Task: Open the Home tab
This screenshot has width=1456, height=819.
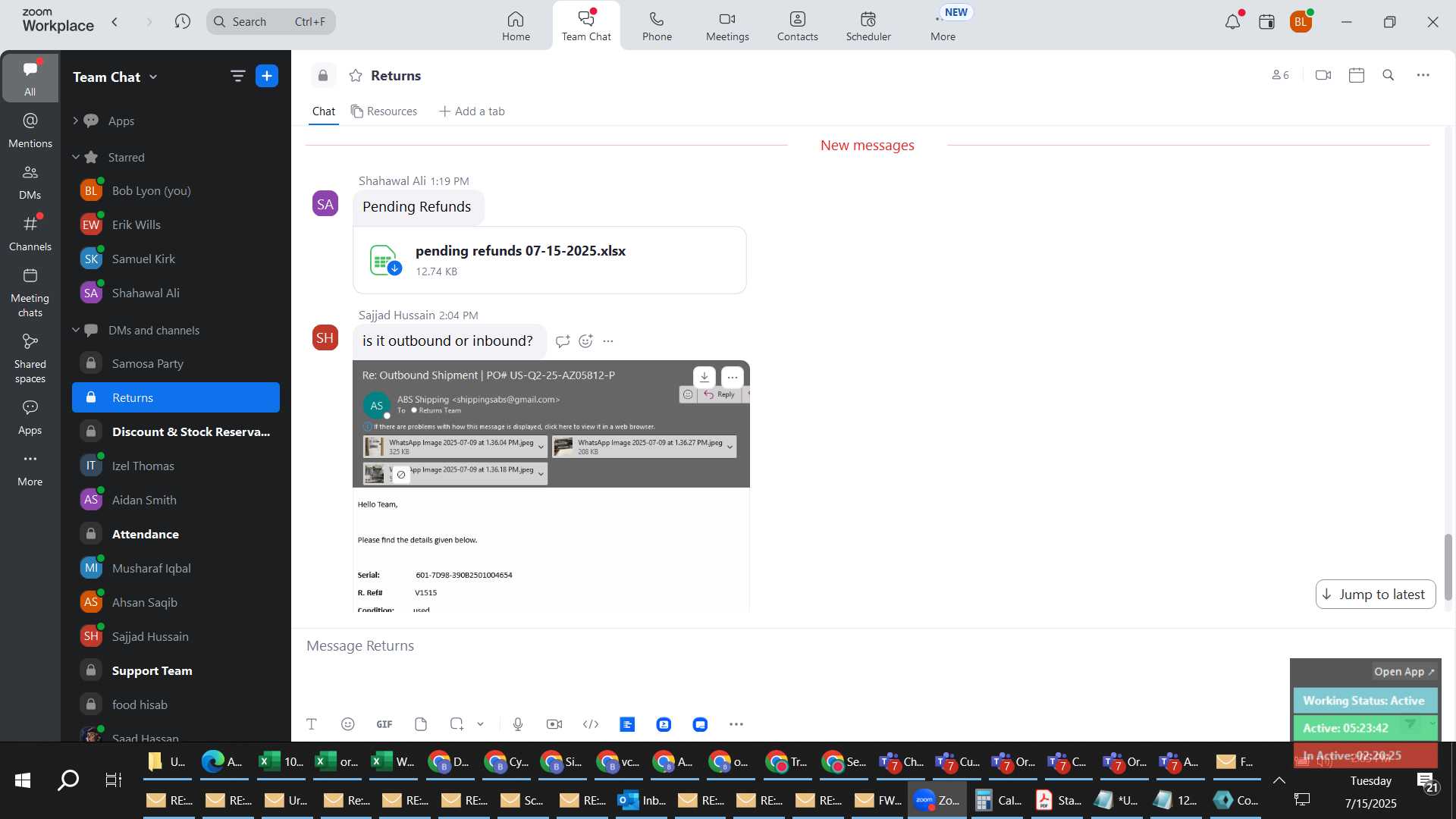Action: coord(516,26)
